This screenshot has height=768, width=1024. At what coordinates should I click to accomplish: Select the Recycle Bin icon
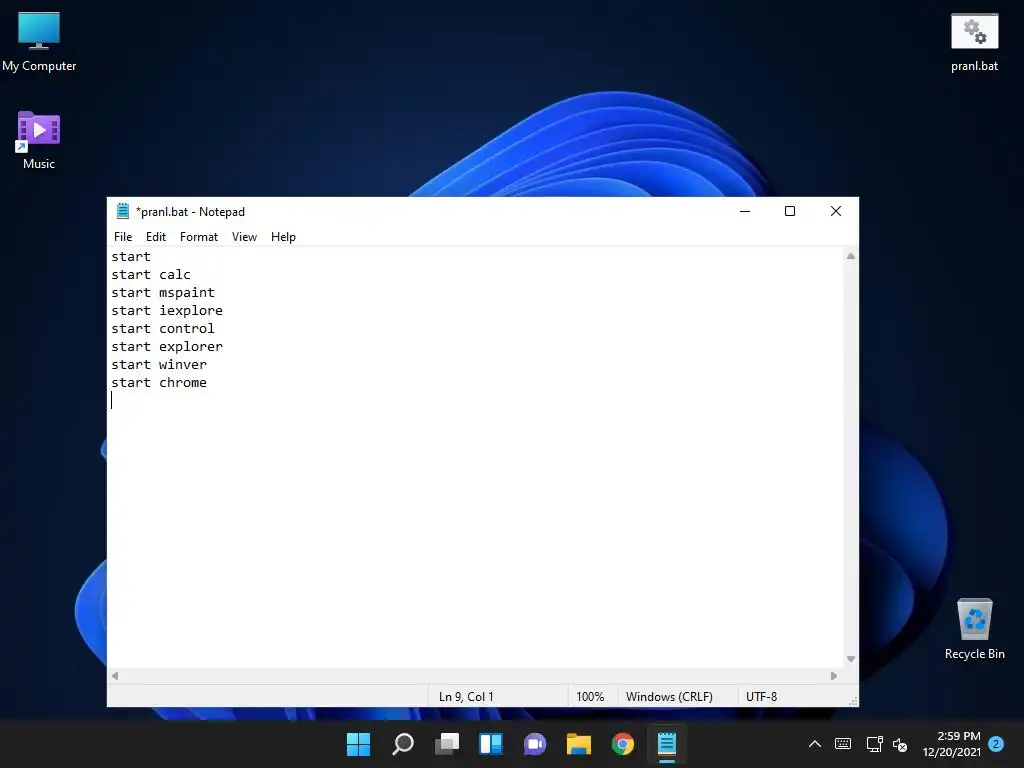point(974,629)
